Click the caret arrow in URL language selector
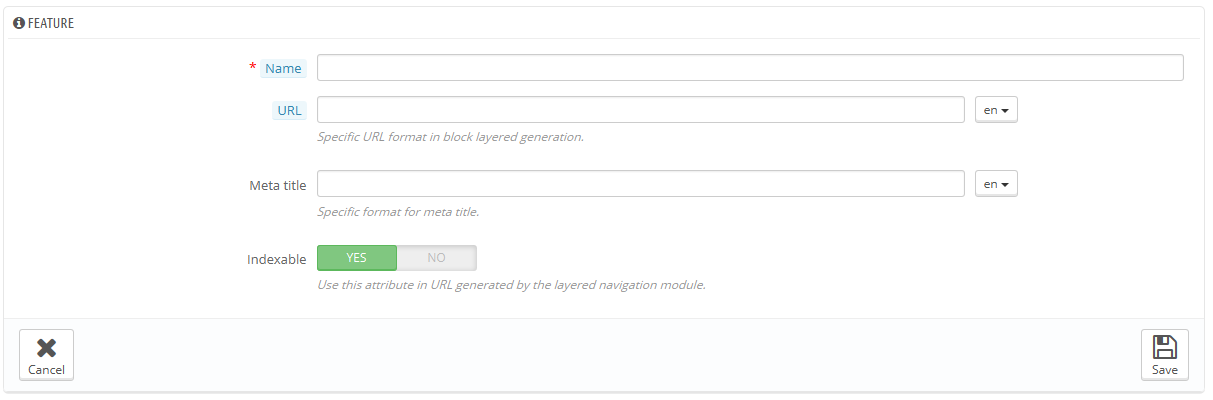1213x400 pixels. pyautogui.click(x=1005, y=111)
